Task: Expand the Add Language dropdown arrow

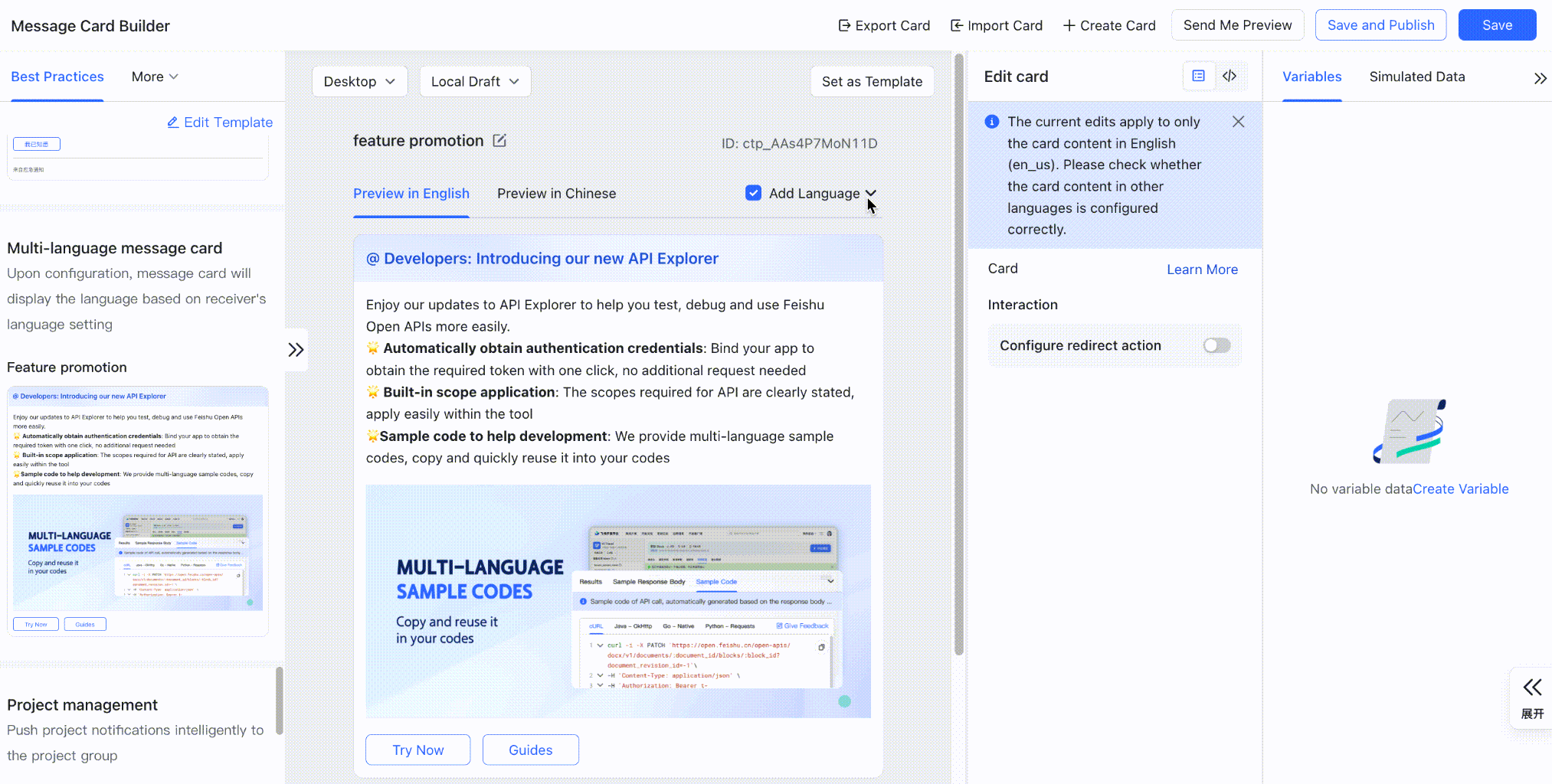Action: point(871,193)
